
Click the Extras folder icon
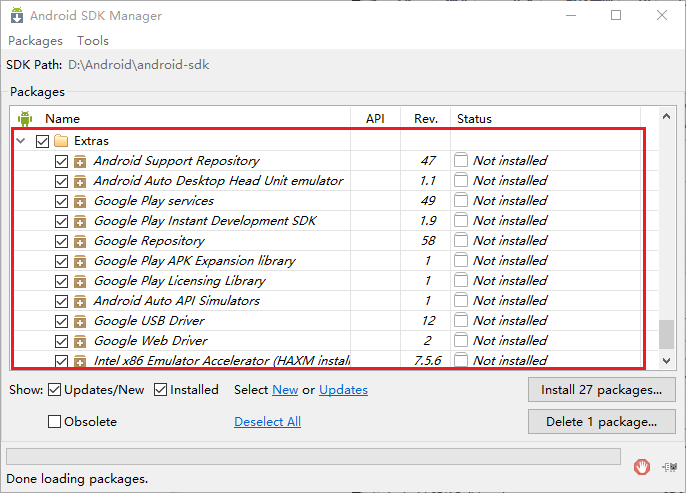[61, 141]
